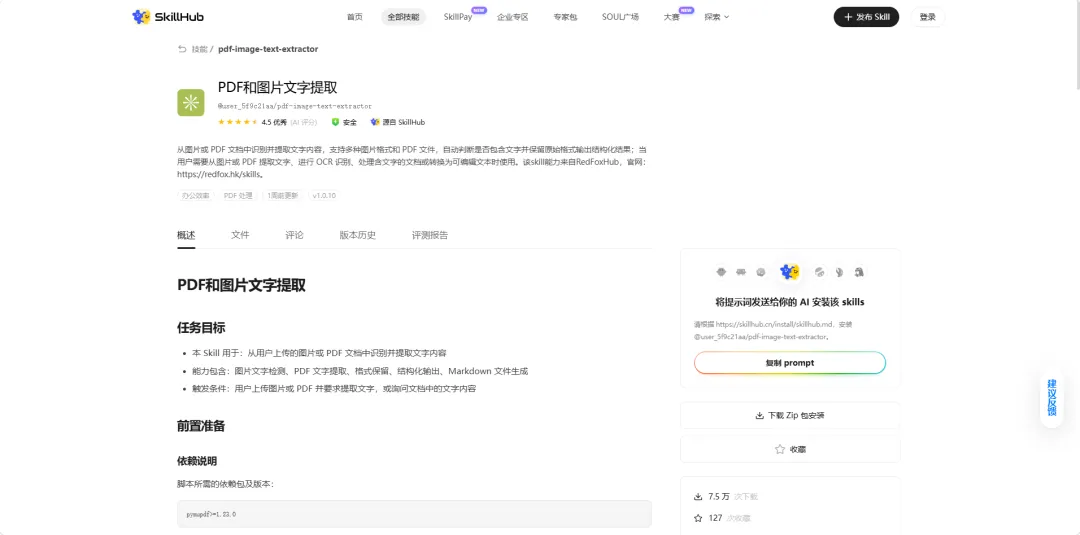Open the 探索 dropdown menu
The height and width of the screenshot is (535, 1080).
point(716,17)
